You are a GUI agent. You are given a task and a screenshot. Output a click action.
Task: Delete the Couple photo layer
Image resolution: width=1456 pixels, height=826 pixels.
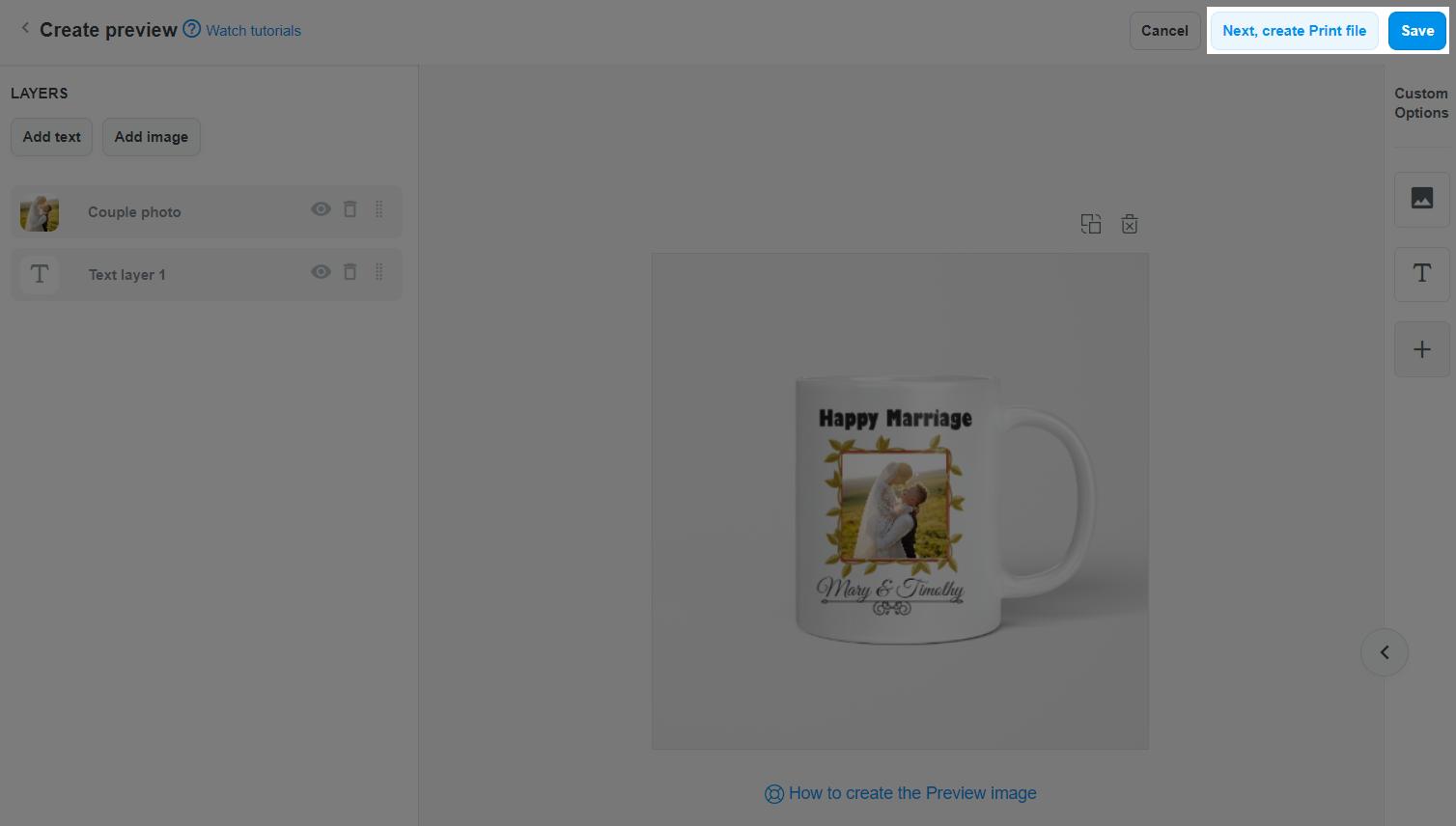pos(350,209)
